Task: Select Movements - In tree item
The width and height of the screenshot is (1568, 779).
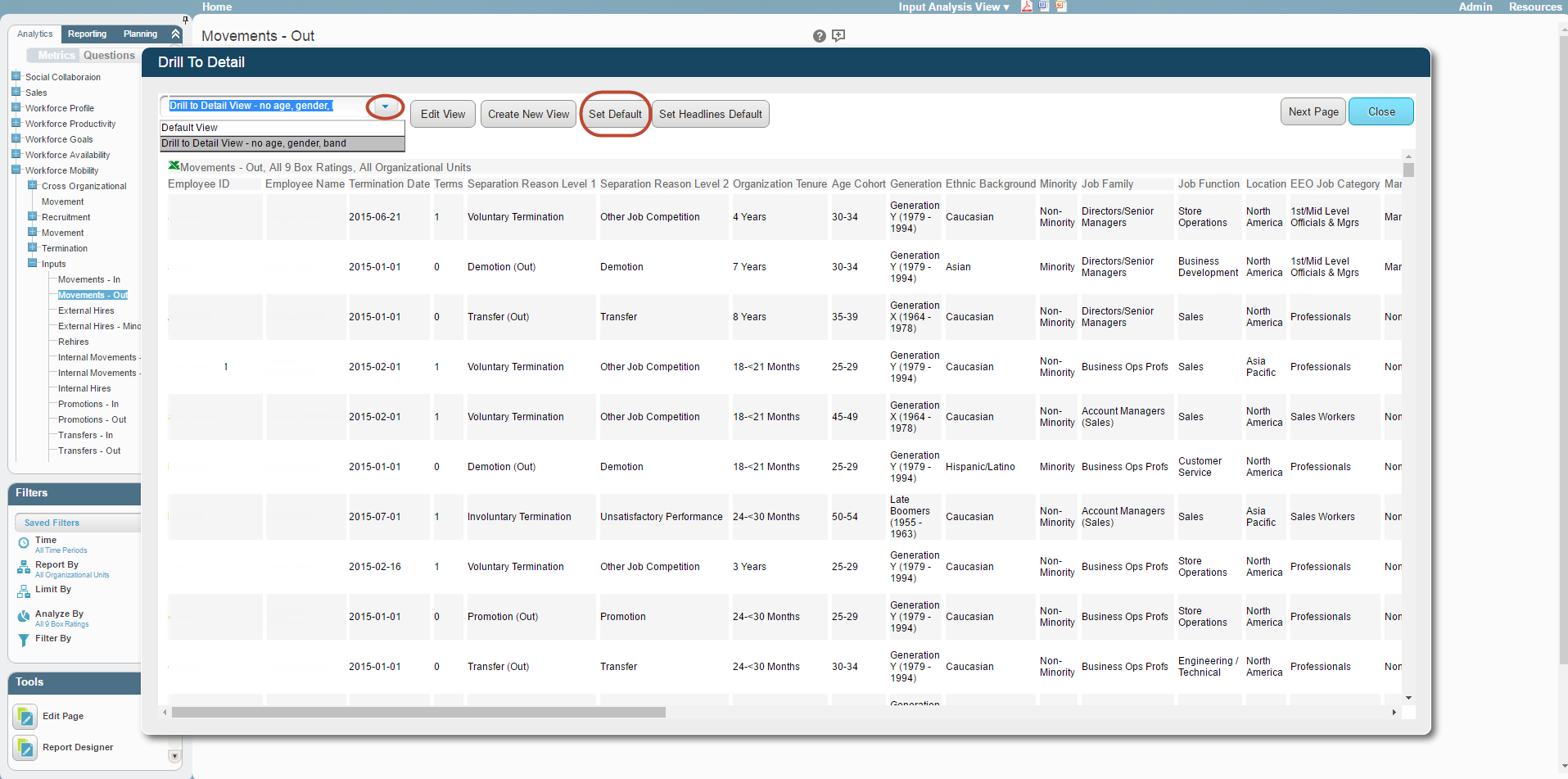Action: [88, 279]
